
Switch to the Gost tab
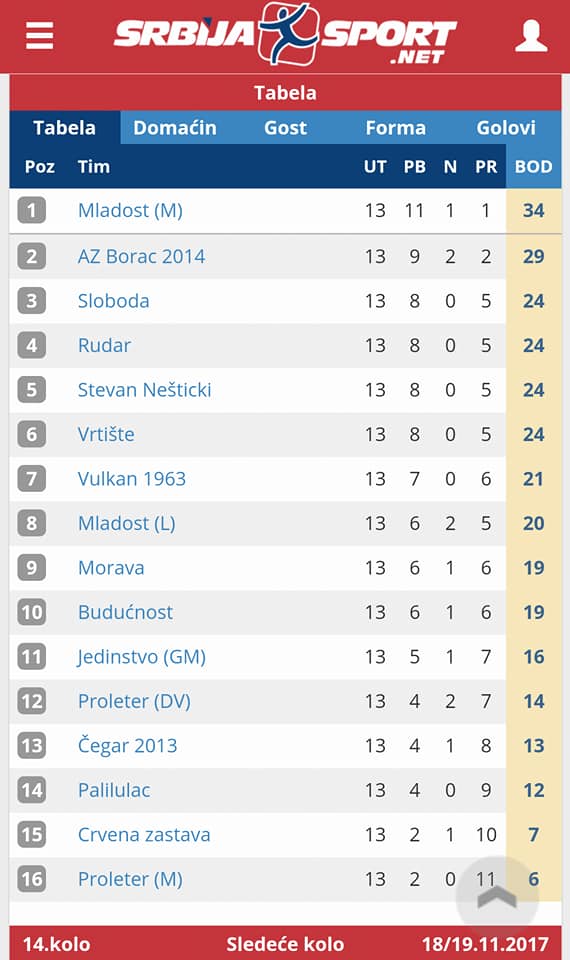pos(285,127)
